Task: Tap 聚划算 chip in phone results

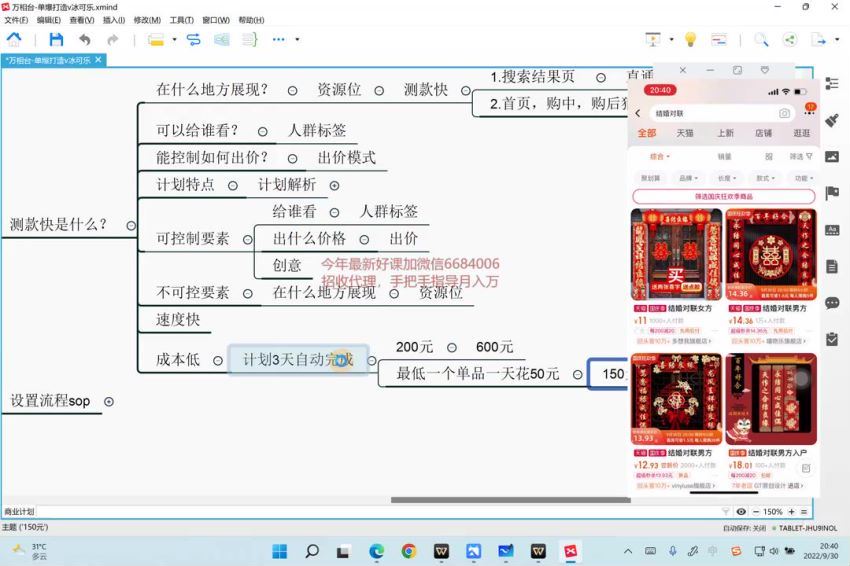Action: point(651,178)
